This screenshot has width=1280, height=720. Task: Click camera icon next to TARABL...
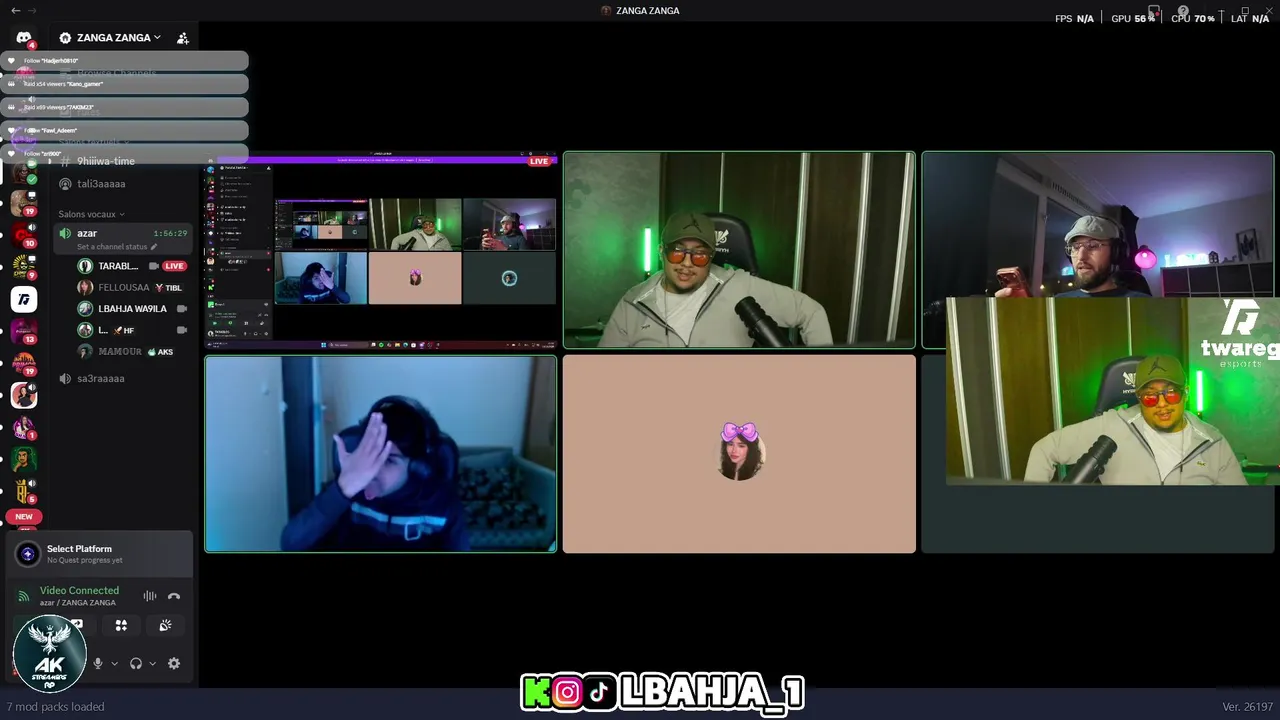(x=154, y=266)
